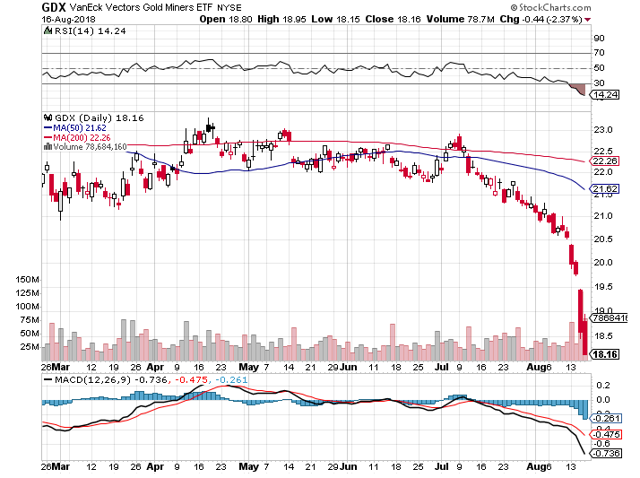Click the 70 level label on RSI axis
Viewport: 640px width, 478px height.
(x=599, y=53)
